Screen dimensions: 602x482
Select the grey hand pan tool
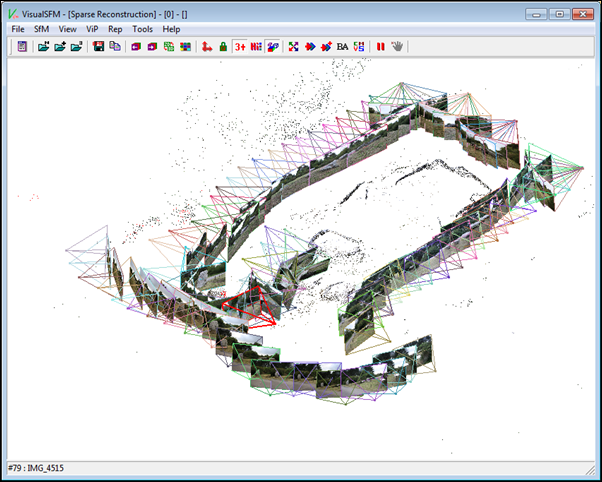397,47
